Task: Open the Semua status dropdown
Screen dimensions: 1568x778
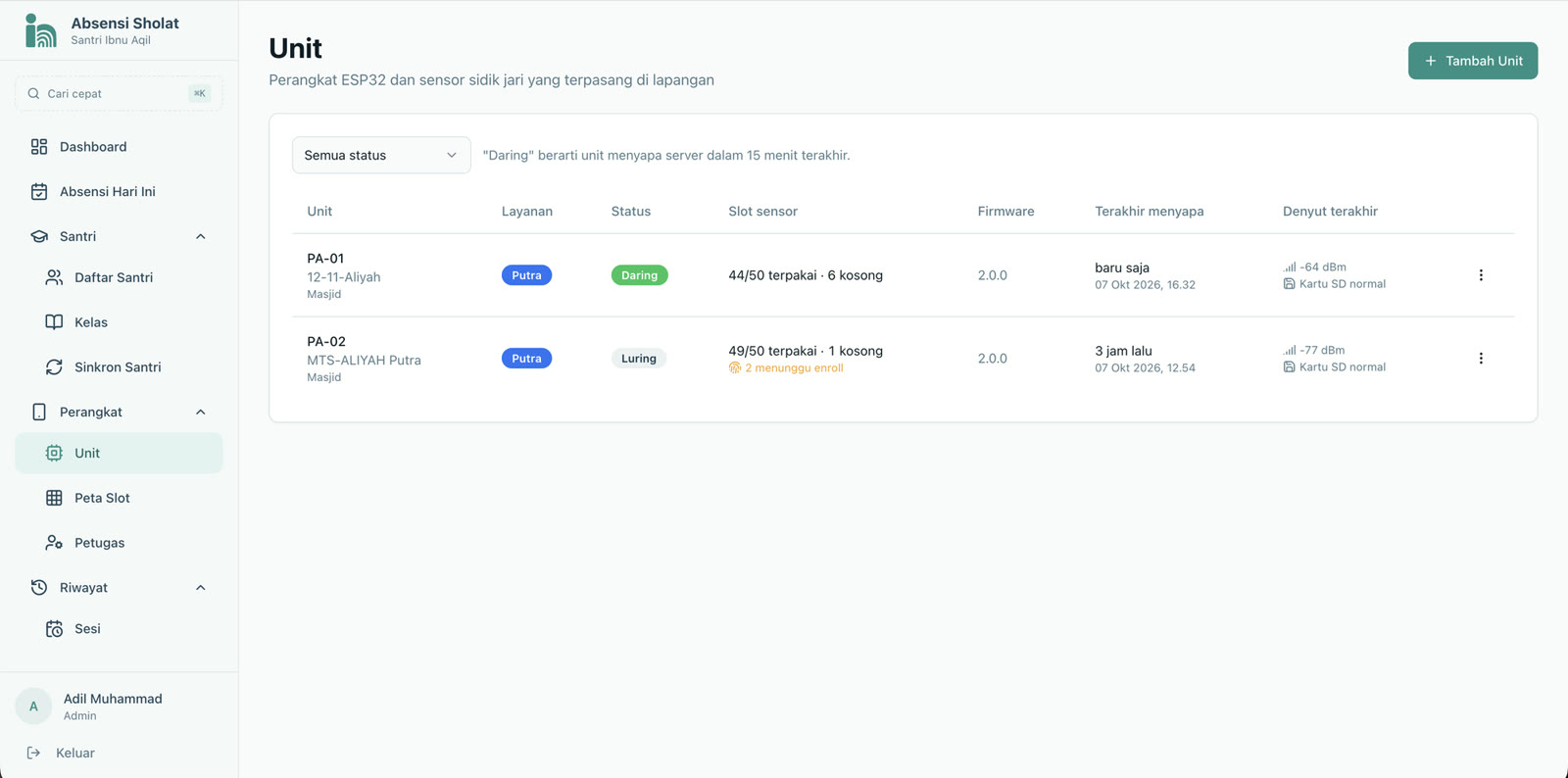Action: coord(381,155)
